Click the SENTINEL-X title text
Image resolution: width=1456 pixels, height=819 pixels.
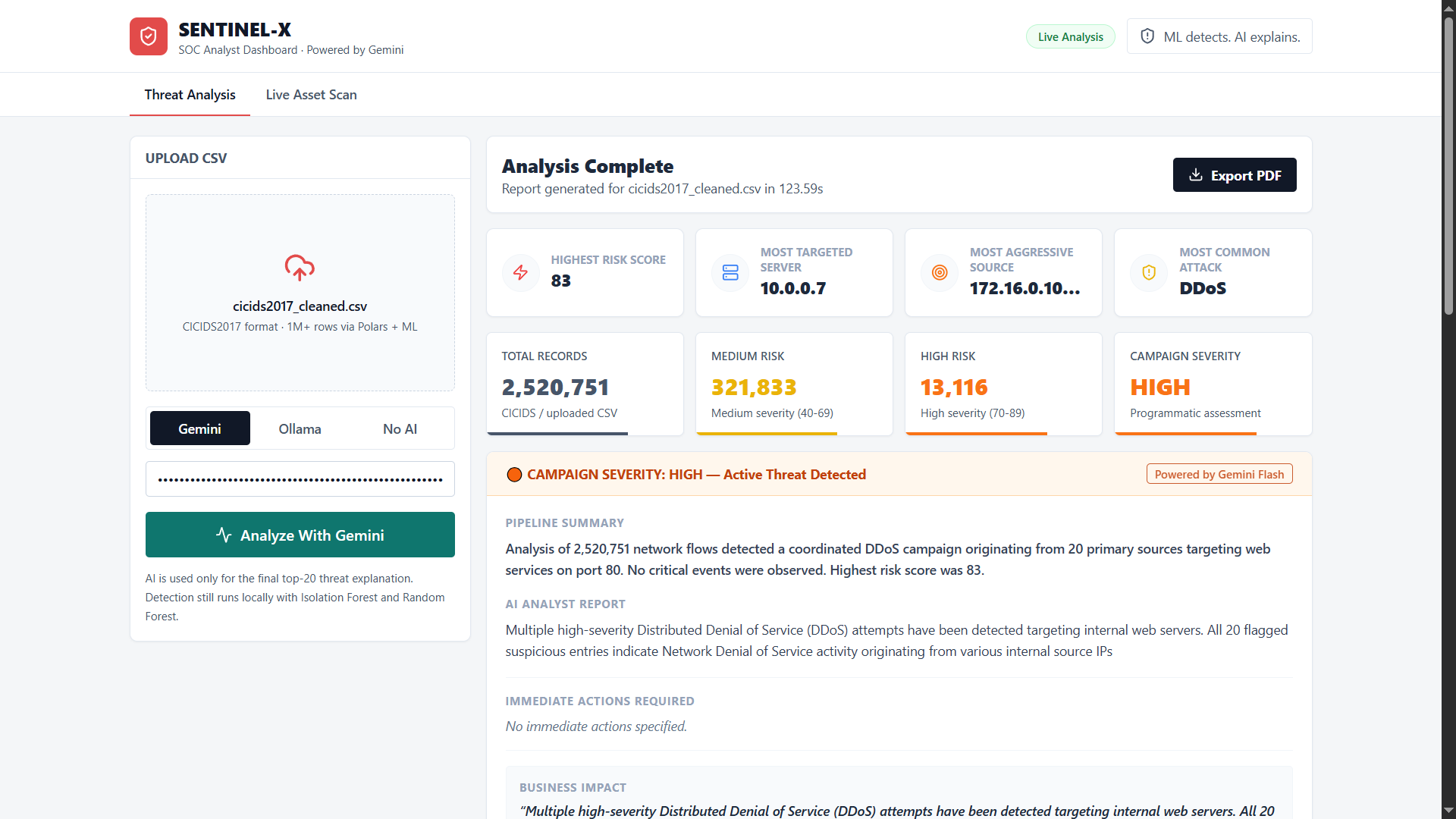[x=235, y=30]
